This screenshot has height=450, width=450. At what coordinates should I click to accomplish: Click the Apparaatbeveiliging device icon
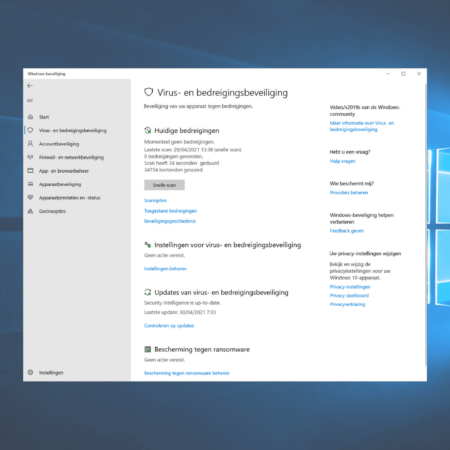30,184
